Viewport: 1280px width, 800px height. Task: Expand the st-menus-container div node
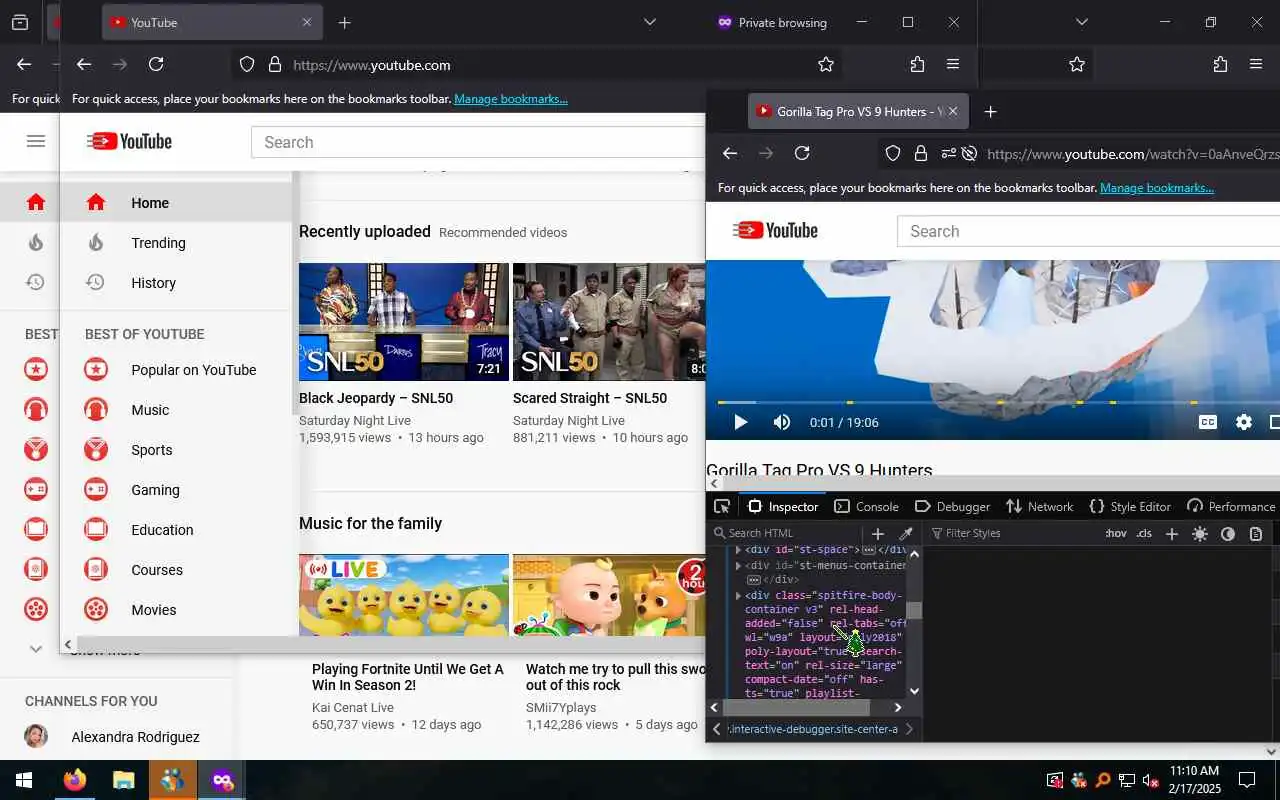coord(738,566)
